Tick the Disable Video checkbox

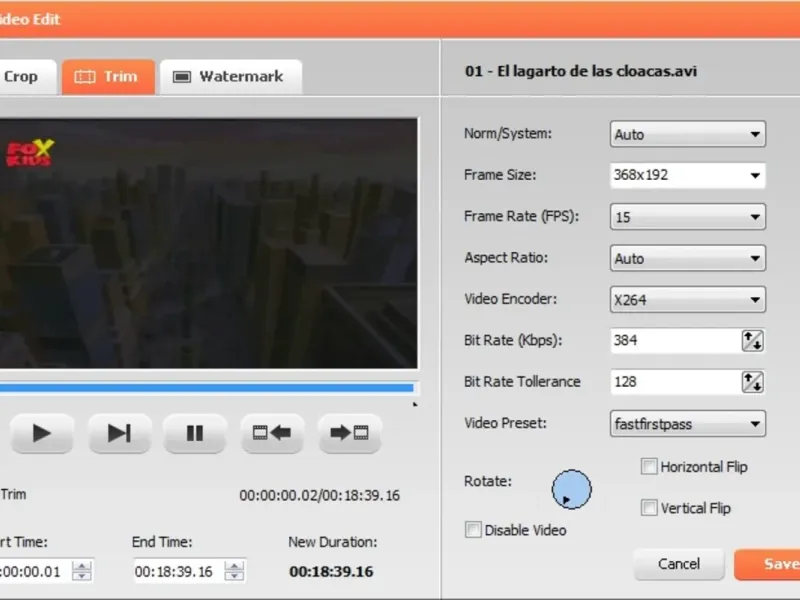click(473, 530)
